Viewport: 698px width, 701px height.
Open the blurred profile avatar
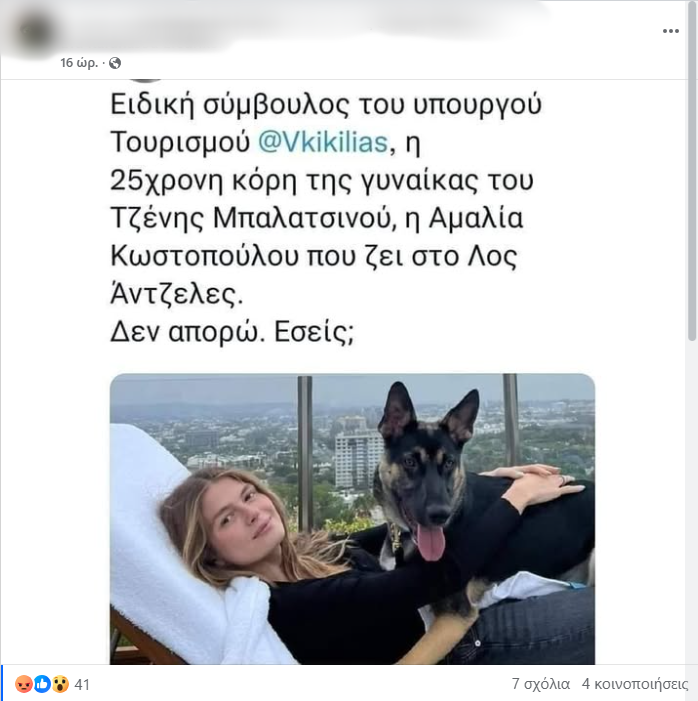tap(34, 33)
